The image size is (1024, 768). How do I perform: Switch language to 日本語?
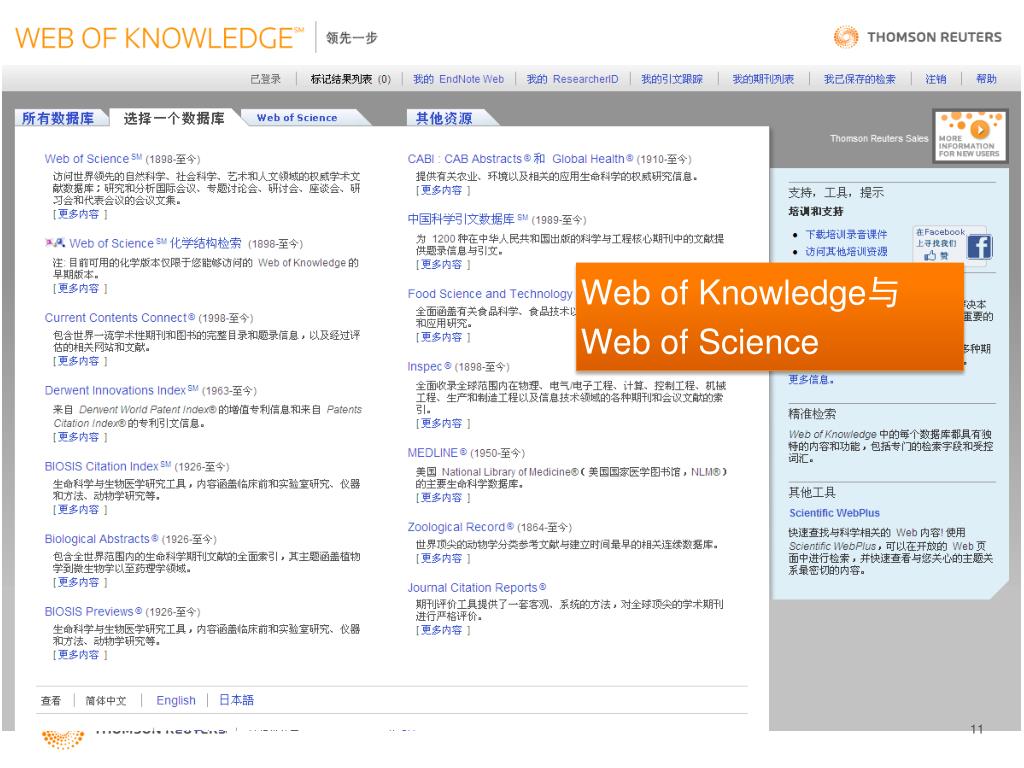[236, 700]
